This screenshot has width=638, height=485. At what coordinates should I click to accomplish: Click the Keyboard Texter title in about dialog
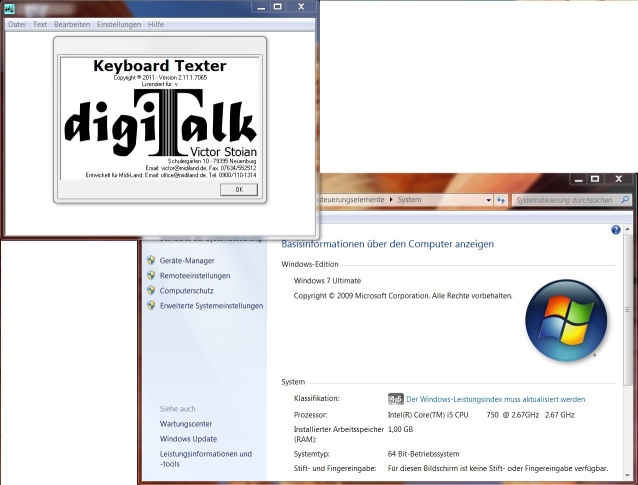tap(160, 66)
